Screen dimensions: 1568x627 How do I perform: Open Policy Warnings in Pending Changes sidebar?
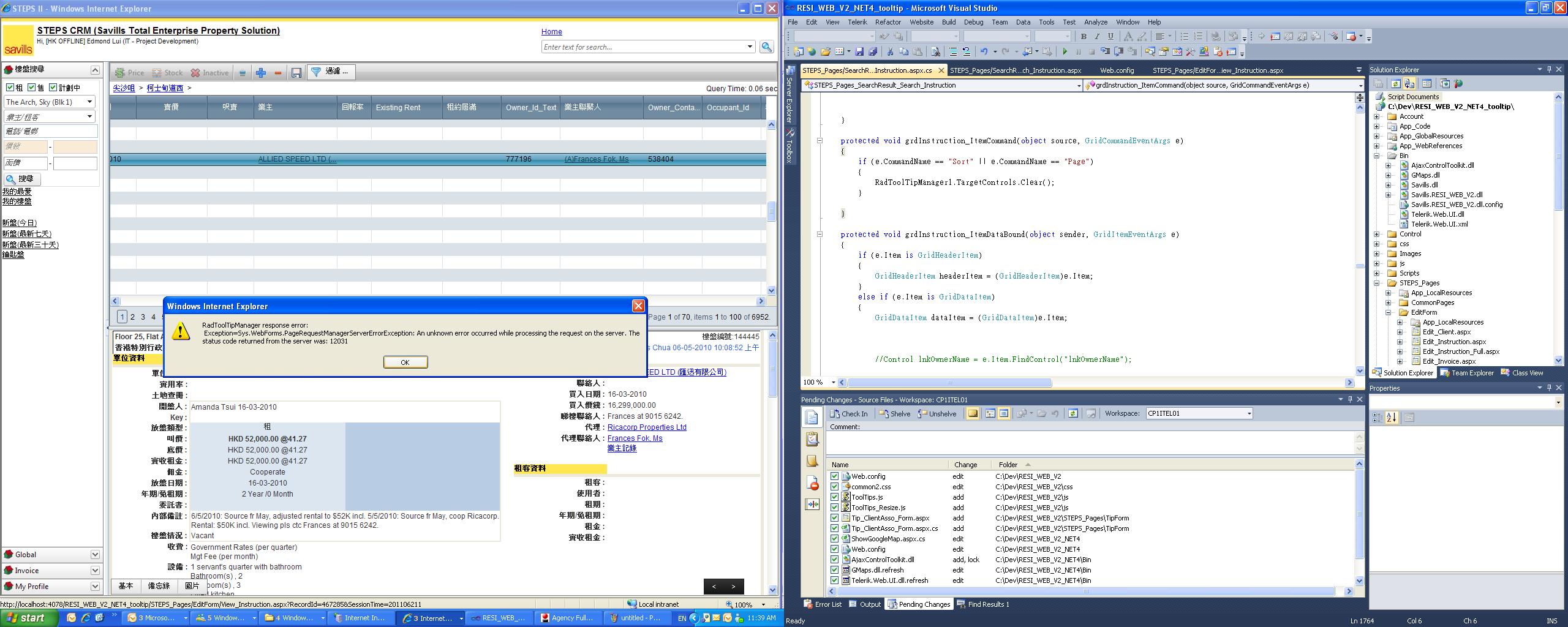pyautogui.click(x=812, y=482)
